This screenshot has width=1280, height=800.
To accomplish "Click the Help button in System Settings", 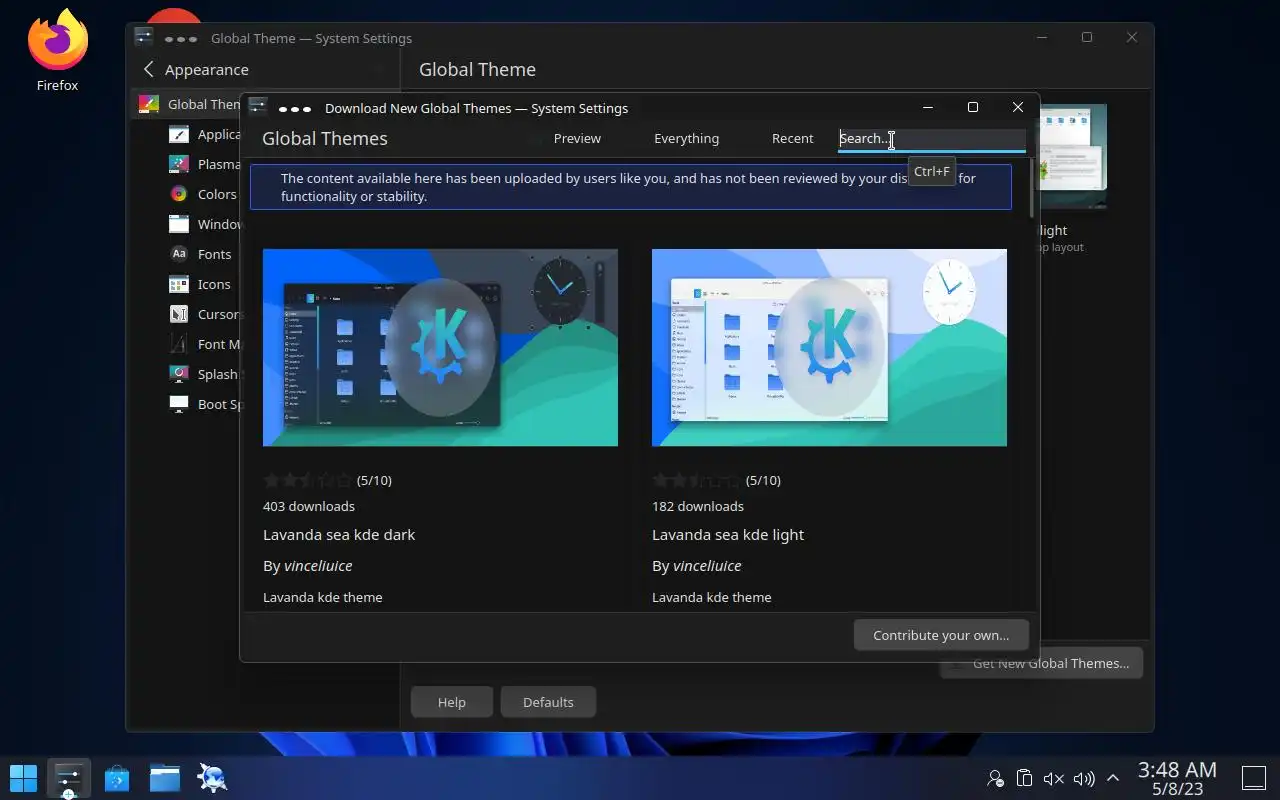I will click(x=452, y=702).
